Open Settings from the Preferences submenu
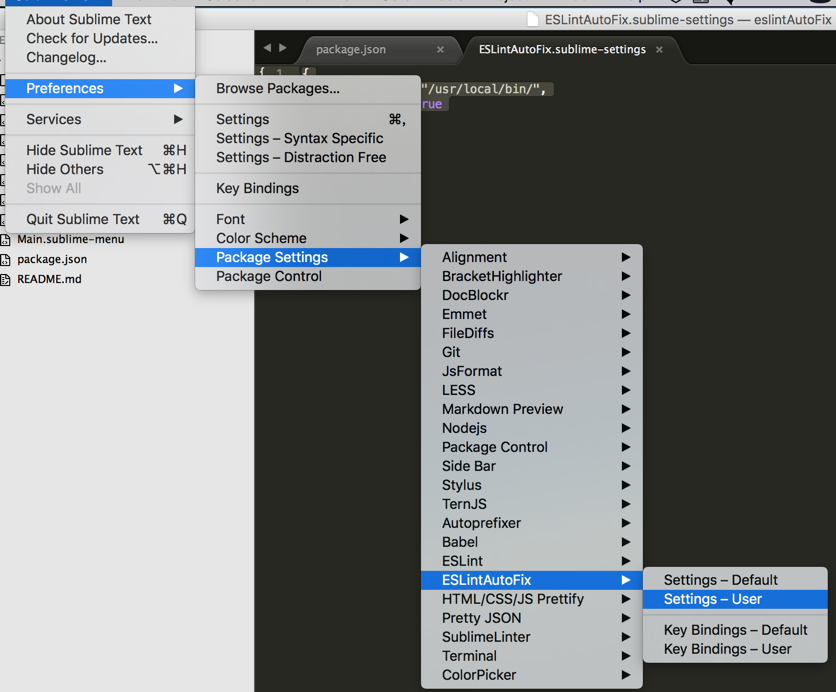836x692 pixels. click(x=308, y=119)
